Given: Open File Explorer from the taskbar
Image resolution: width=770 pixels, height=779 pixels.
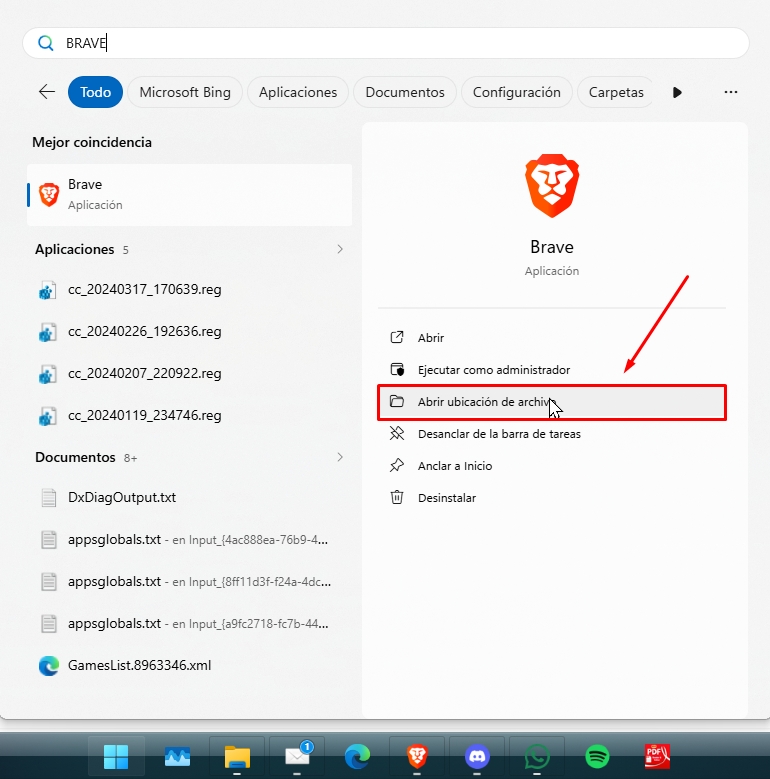Looking at the screenshot, I should 237,757.
